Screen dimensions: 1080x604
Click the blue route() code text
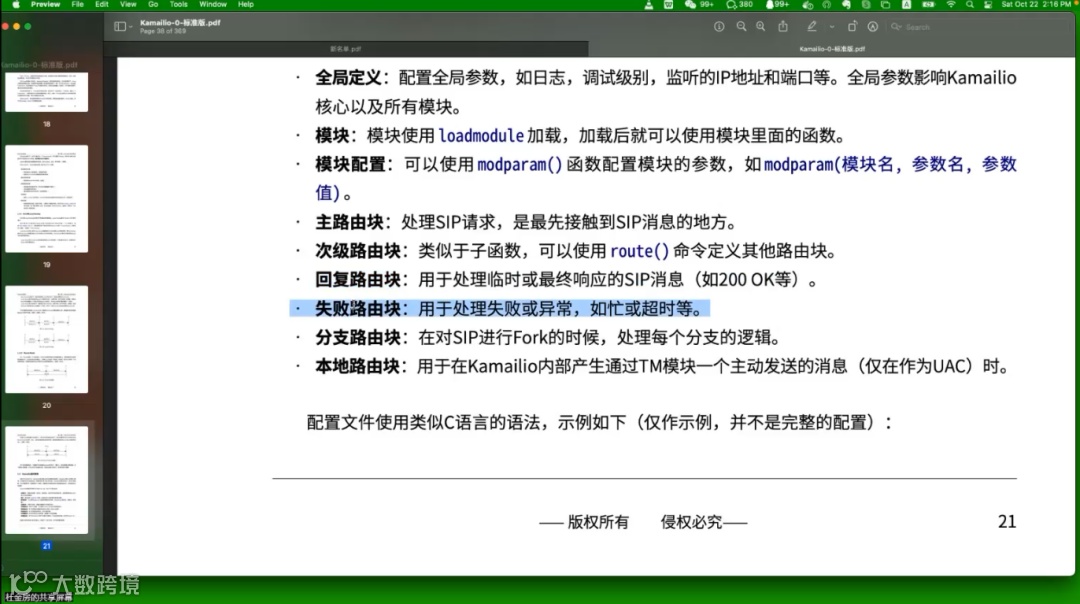click(639, 251)
